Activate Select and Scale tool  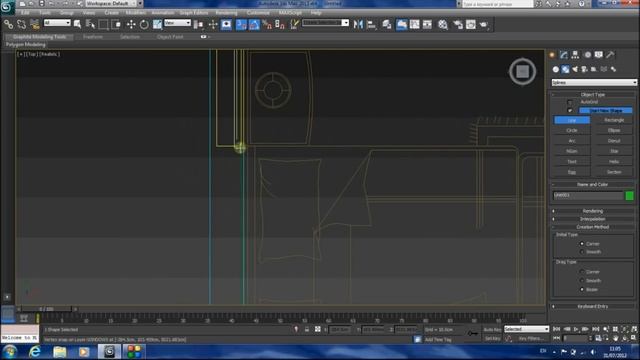pyautogui.click(x=157, y=24)
